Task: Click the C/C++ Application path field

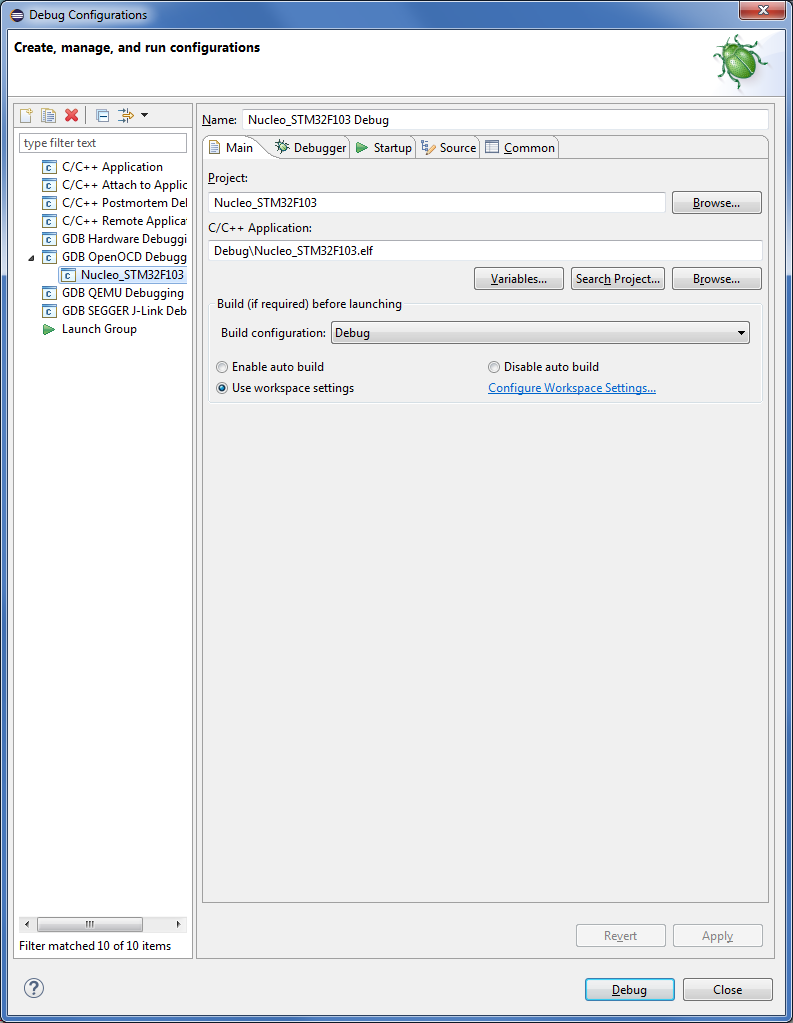Action: coord(485,251)
